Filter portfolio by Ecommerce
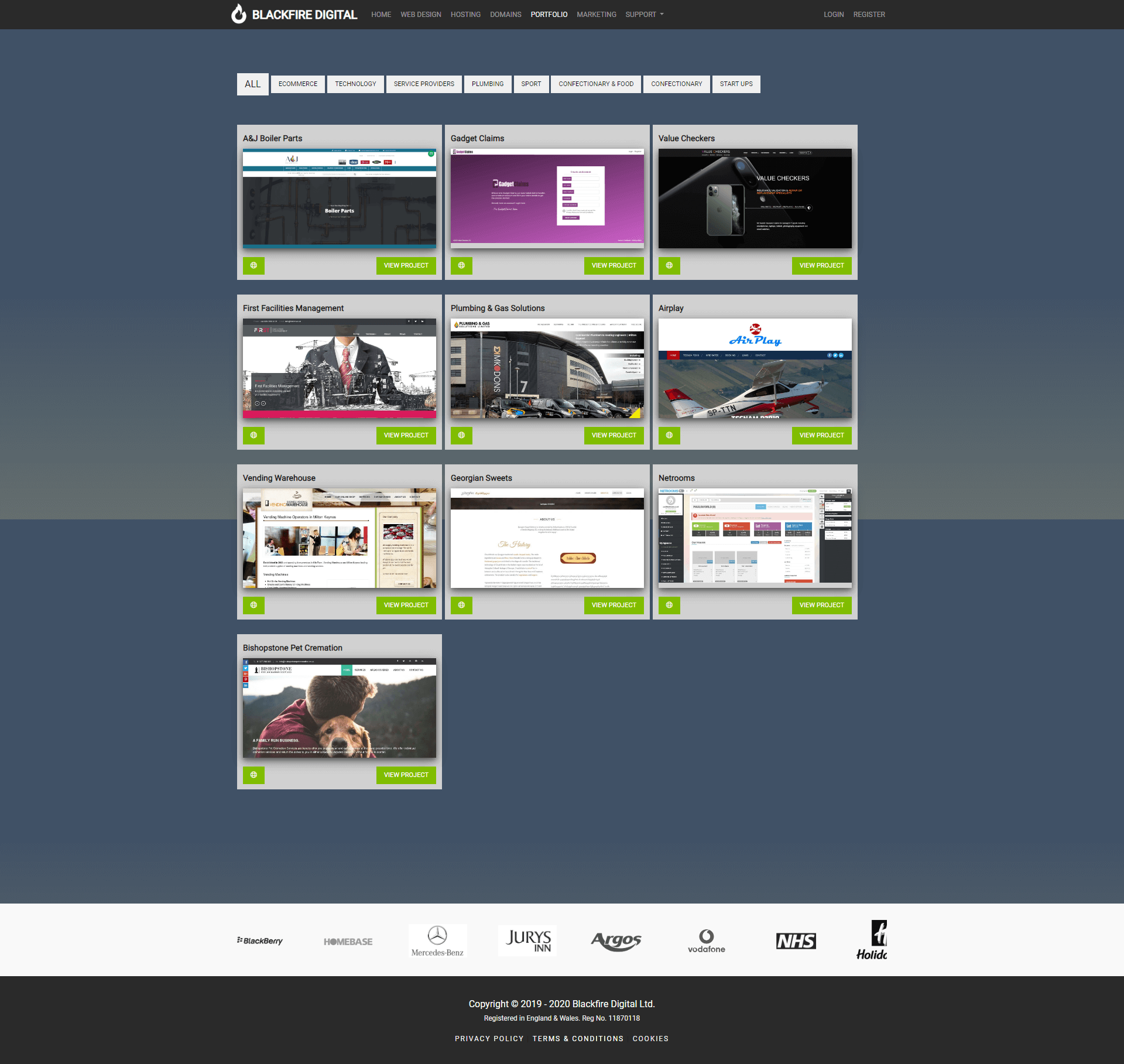 click(298, 84)
